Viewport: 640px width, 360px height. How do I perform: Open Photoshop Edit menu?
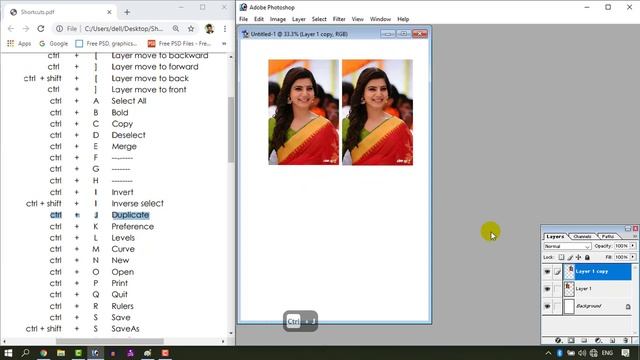(x=259, y=19)
